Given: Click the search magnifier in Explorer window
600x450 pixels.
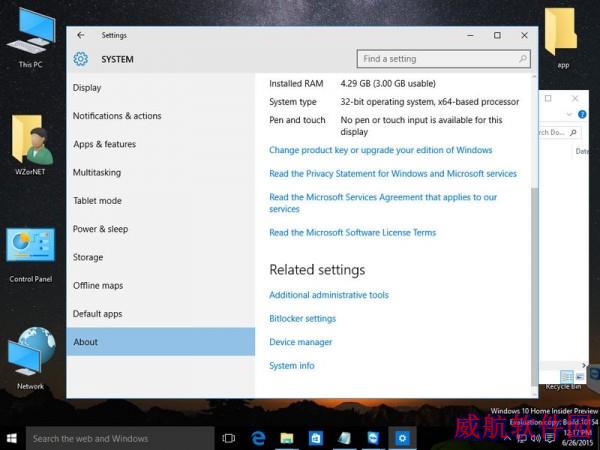Looking at the screenshot, I should click(x=573, y=132).
